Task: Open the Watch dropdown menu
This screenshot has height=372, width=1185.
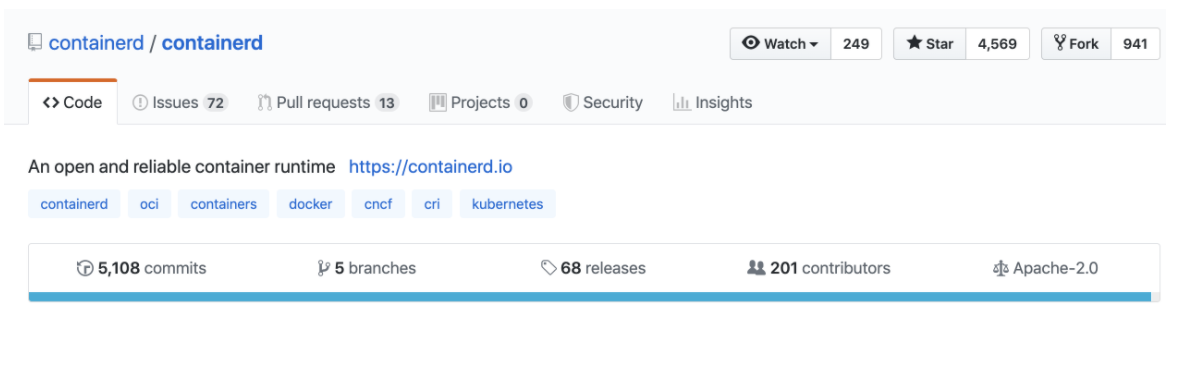Action: pyautogui.click(x=780, y=44)
